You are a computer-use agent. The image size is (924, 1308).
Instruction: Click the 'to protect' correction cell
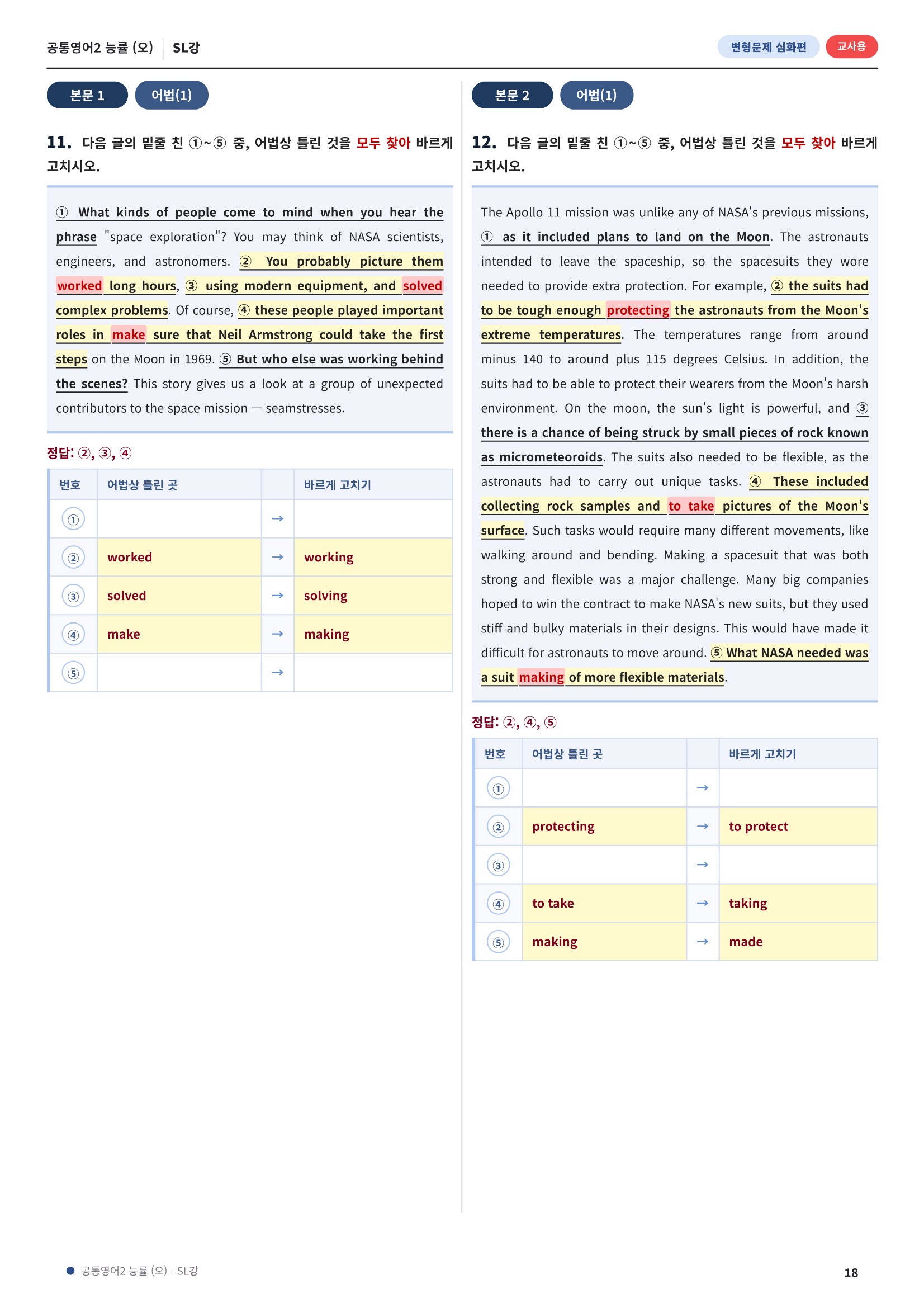pyautogui.click(x=798, y=827)
